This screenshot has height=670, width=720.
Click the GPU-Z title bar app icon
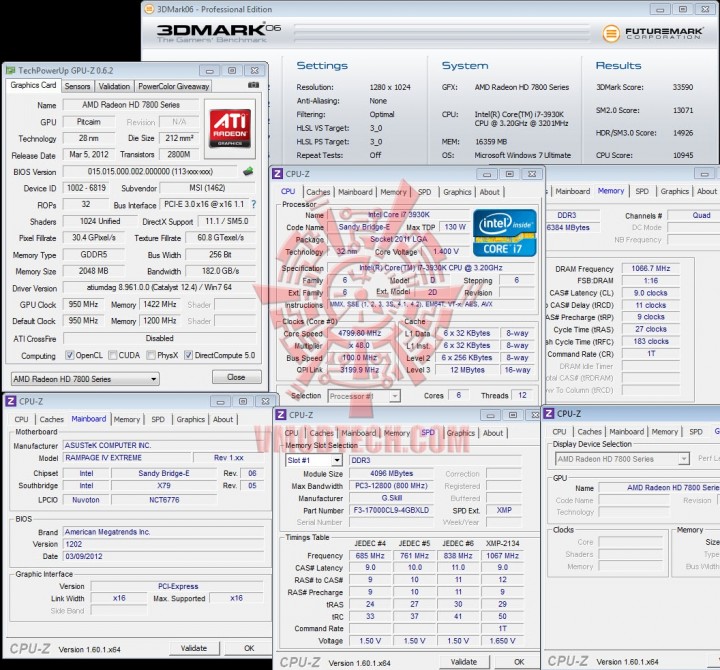coord(10,70)
